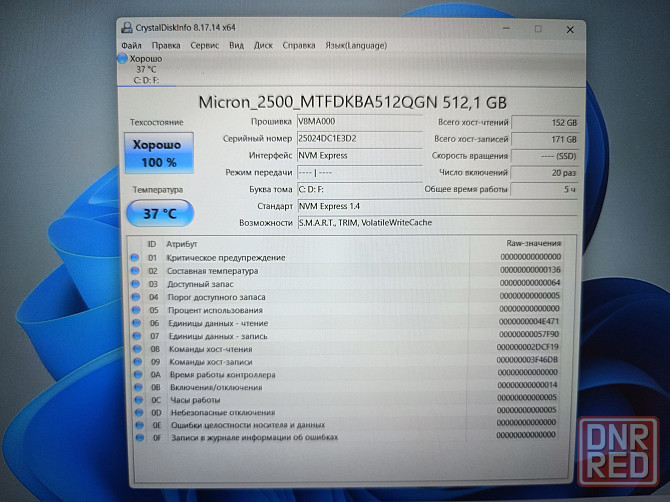Click status dot for Время работы контроллера
The width and height of the screenshot is (670, 502).
138,374
